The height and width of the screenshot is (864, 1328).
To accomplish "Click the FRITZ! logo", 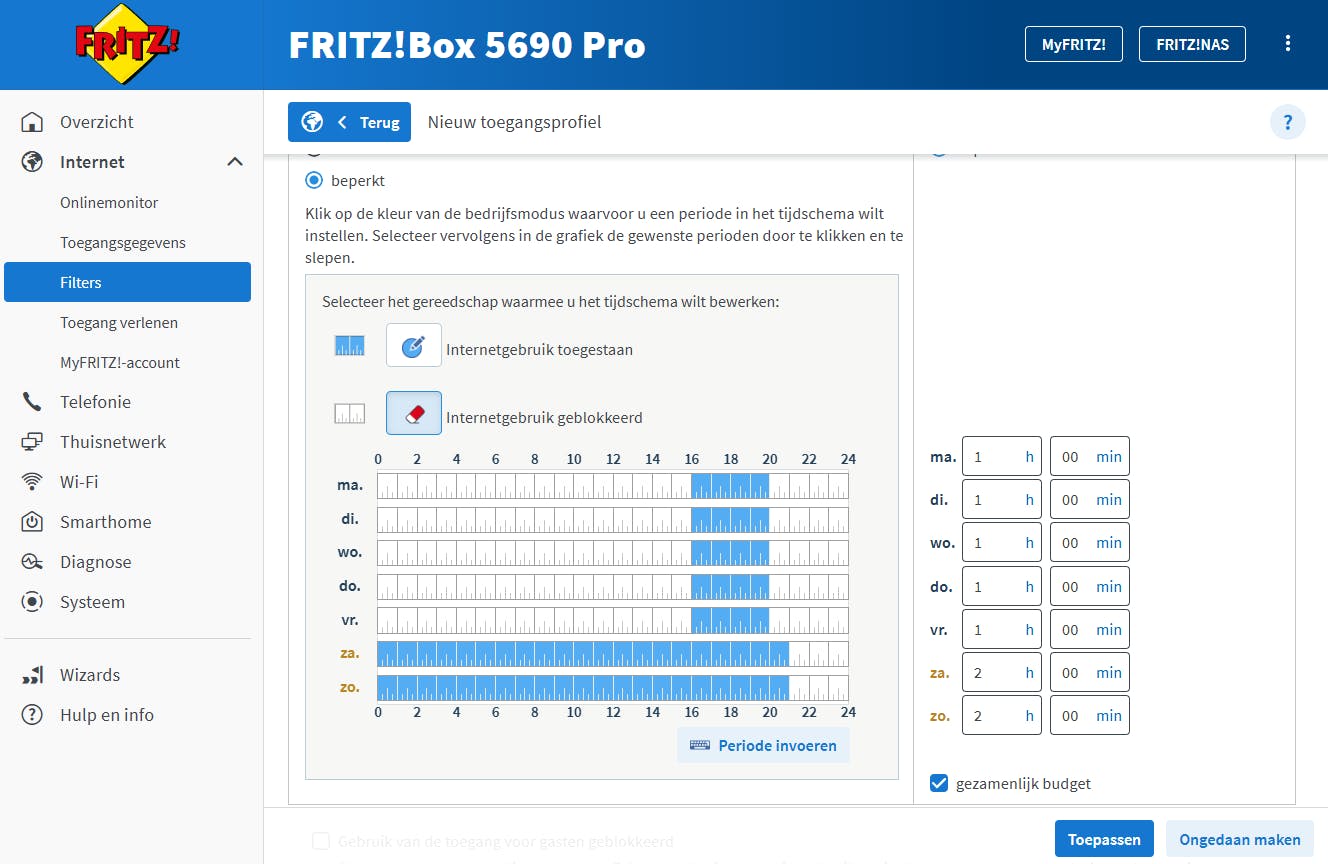I will (x=127, y=44).
